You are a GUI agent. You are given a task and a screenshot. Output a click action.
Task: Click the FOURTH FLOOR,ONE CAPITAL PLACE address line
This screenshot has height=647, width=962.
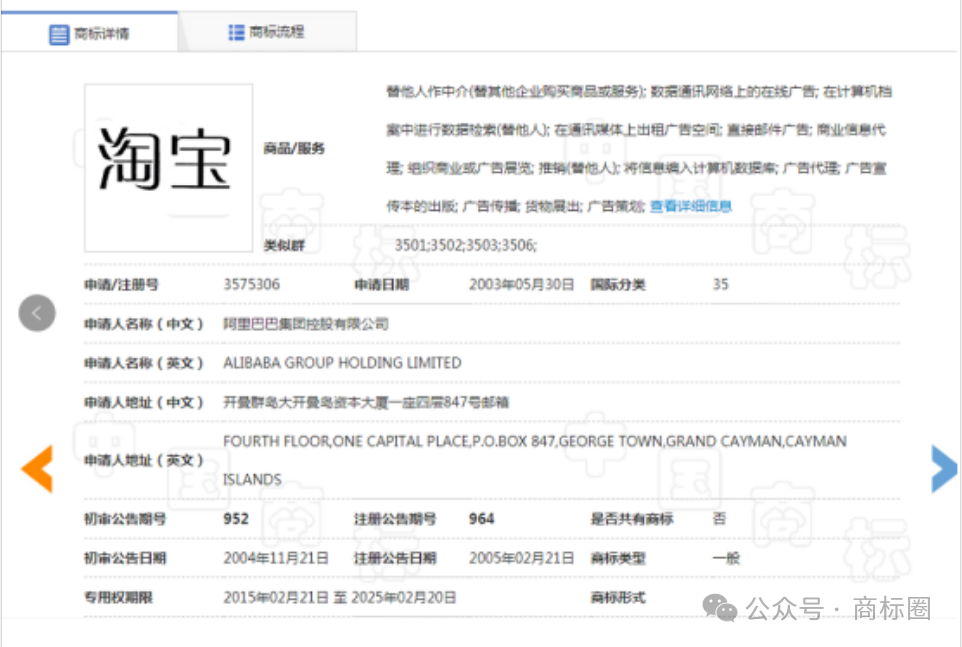point(535,442)
